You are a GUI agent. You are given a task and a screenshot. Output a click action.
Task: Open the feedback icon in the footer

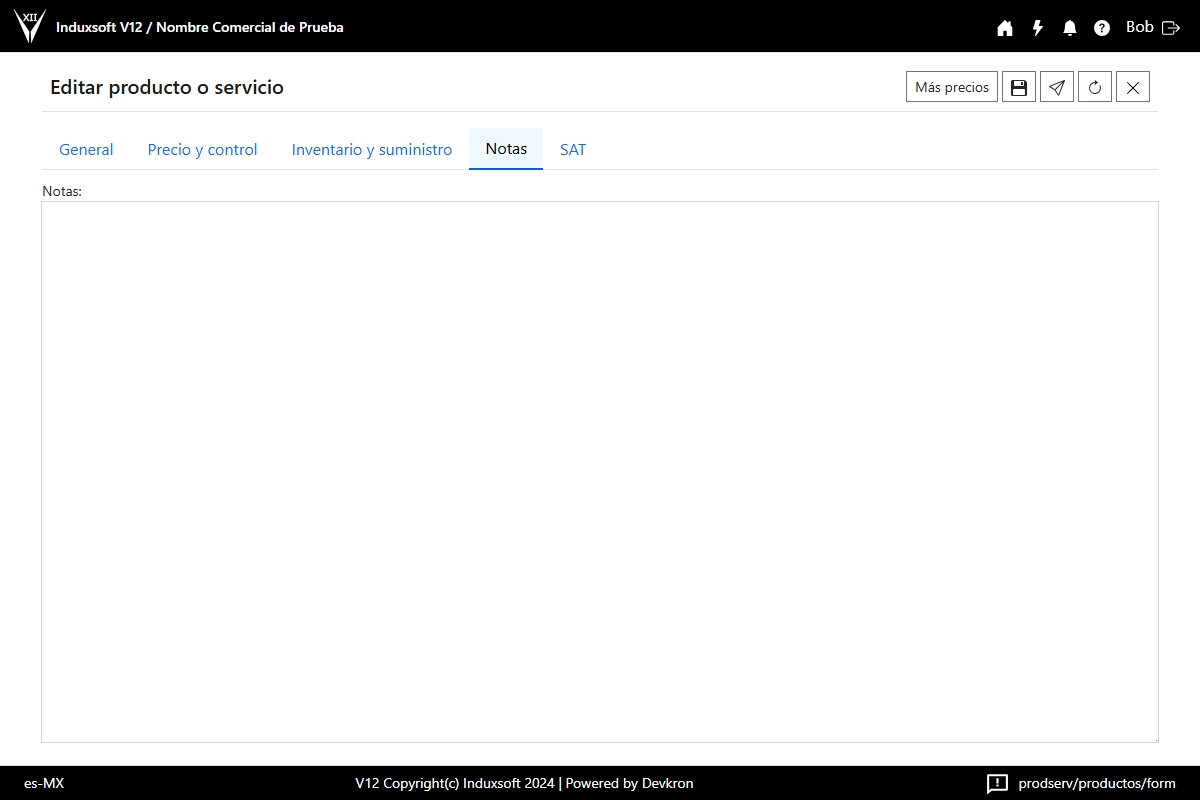(x=997, y=783)
